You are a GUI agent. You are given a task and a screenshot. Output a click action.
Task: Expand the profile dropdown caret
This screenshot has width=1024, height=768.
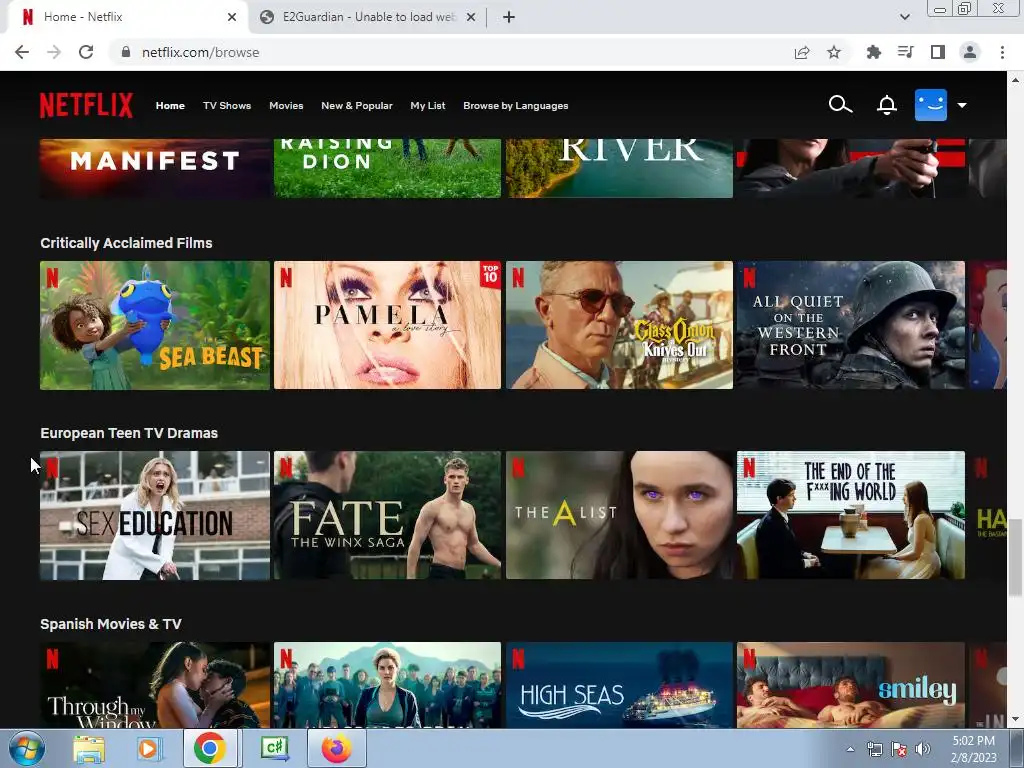962,105
